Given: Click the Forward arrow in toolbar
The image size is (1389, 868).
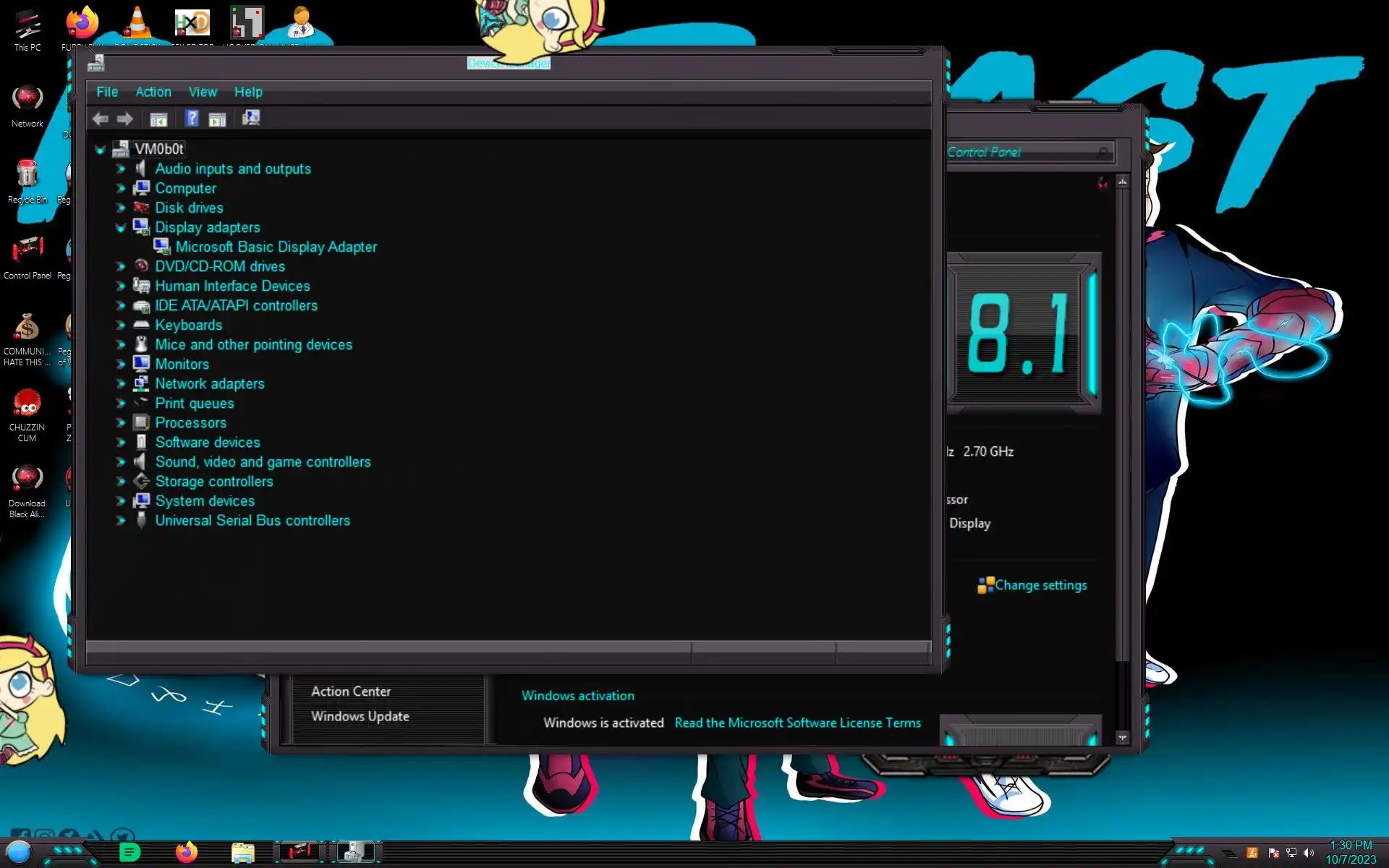Looking at the screenshot, I should click(x=125, y=119).
